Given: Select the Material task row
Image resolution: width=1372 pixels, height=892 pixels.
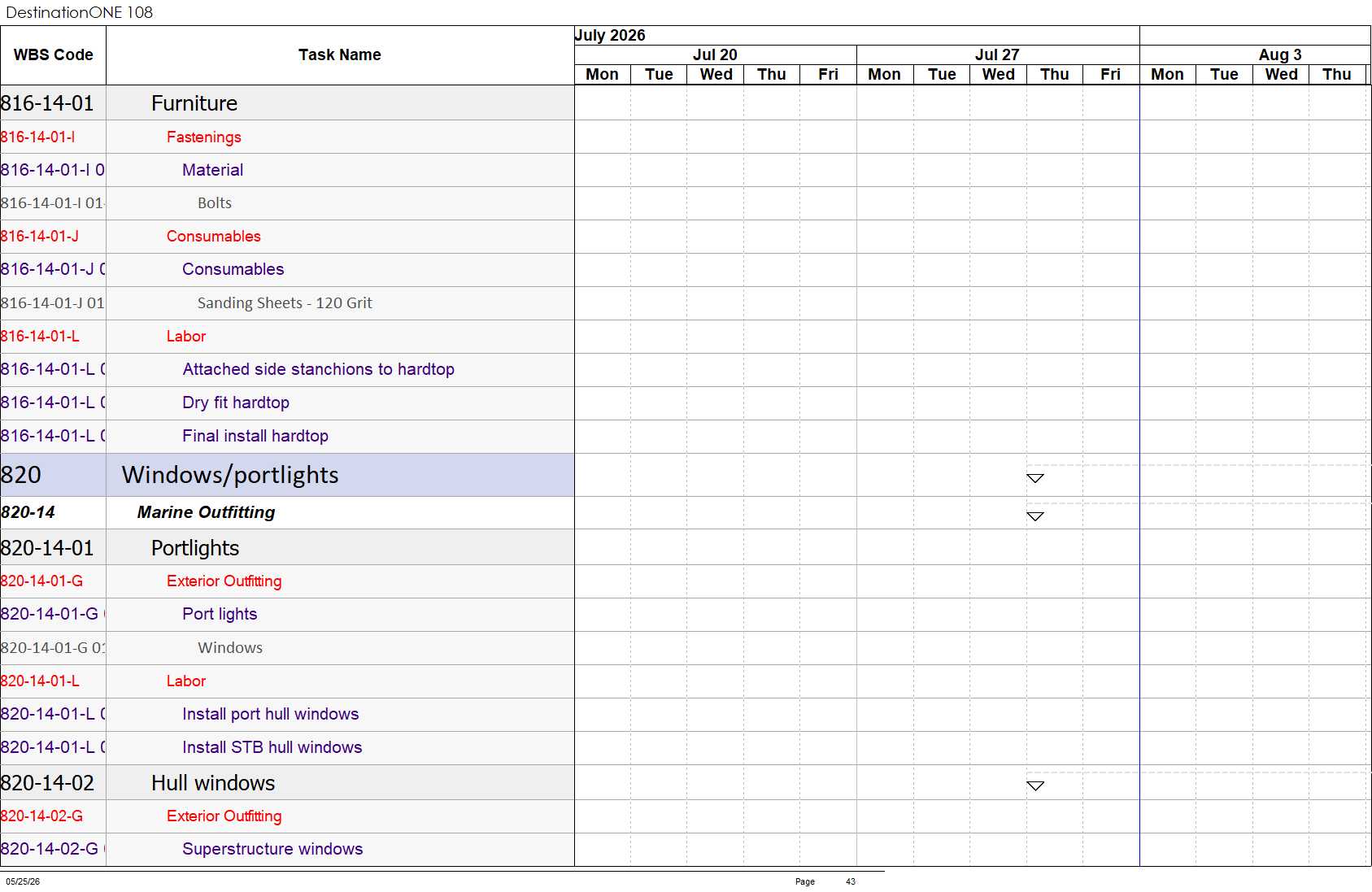Looking at the screenshot, I should (x=287, y=170).
